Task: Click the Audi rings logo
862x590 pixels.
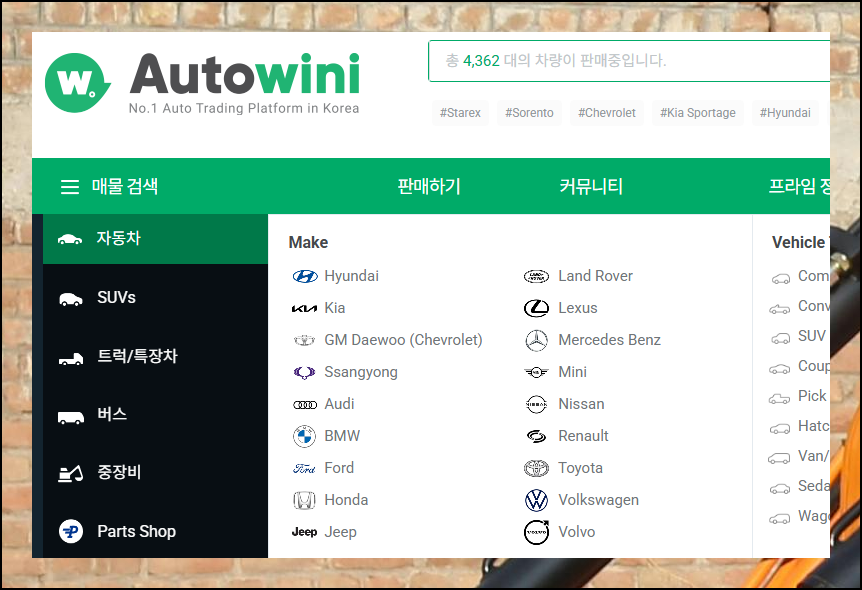Action: [305, 405]
